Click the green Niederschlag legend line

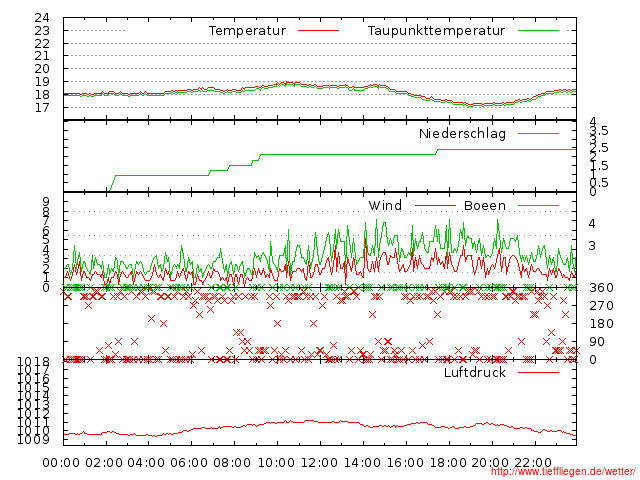[x=538, y=133]
